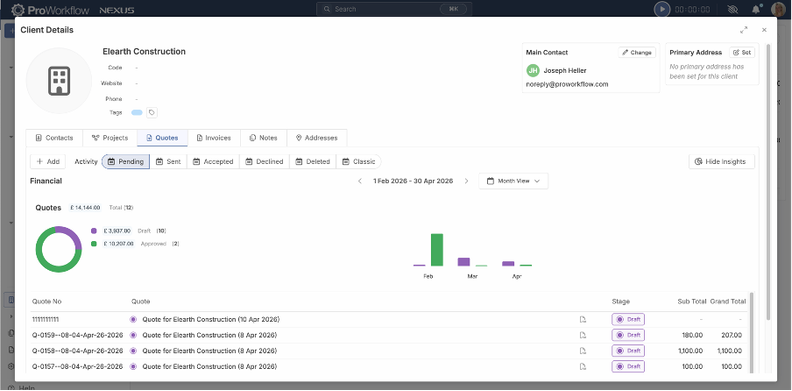Expand the Client Details dialog
Viewport: 792px width, 391px height.
744,30
